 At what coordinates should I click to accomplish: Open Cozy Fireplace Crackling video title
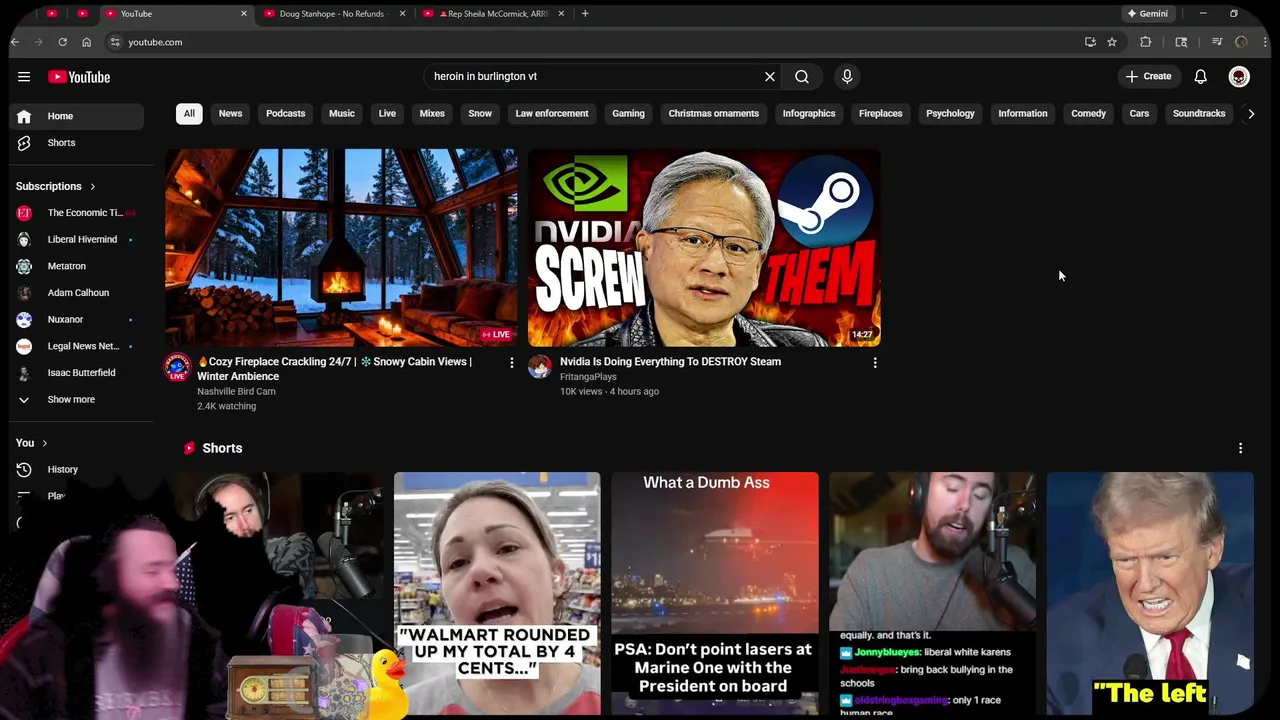tap(335, 369)
